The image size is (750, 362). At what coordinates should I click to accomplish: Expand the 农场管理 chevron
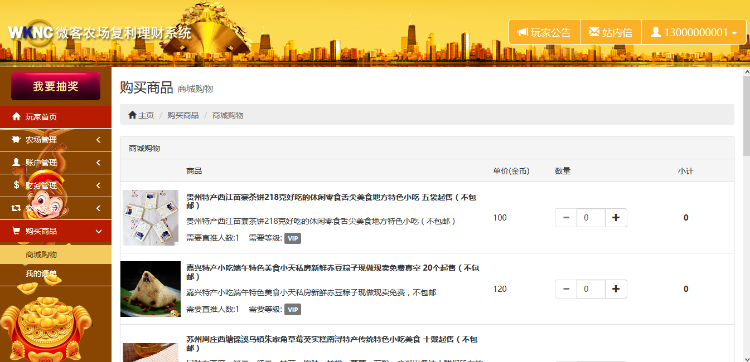98,140
